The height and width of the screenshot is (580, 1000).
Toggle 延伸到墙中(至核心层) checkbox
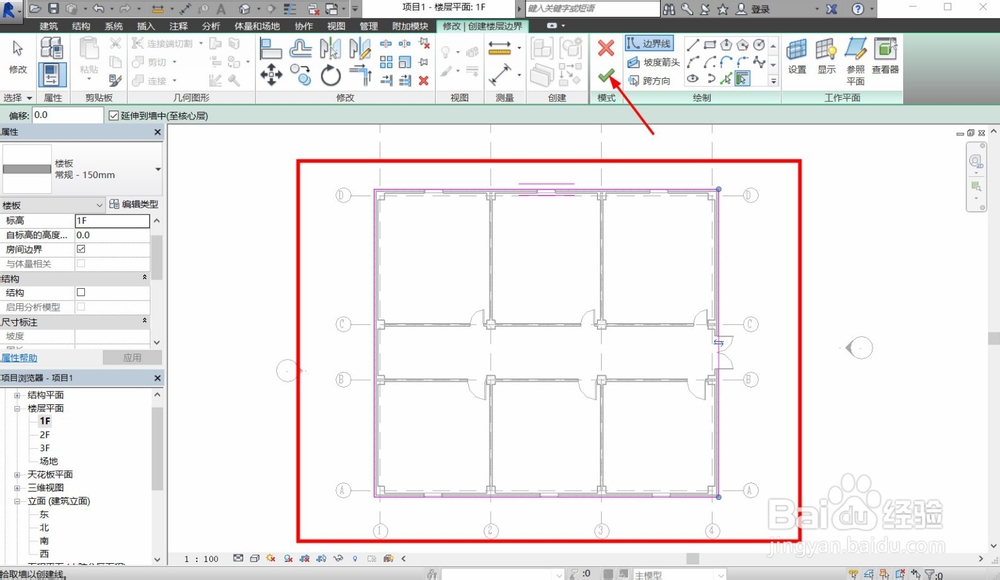tap(114, 115)
